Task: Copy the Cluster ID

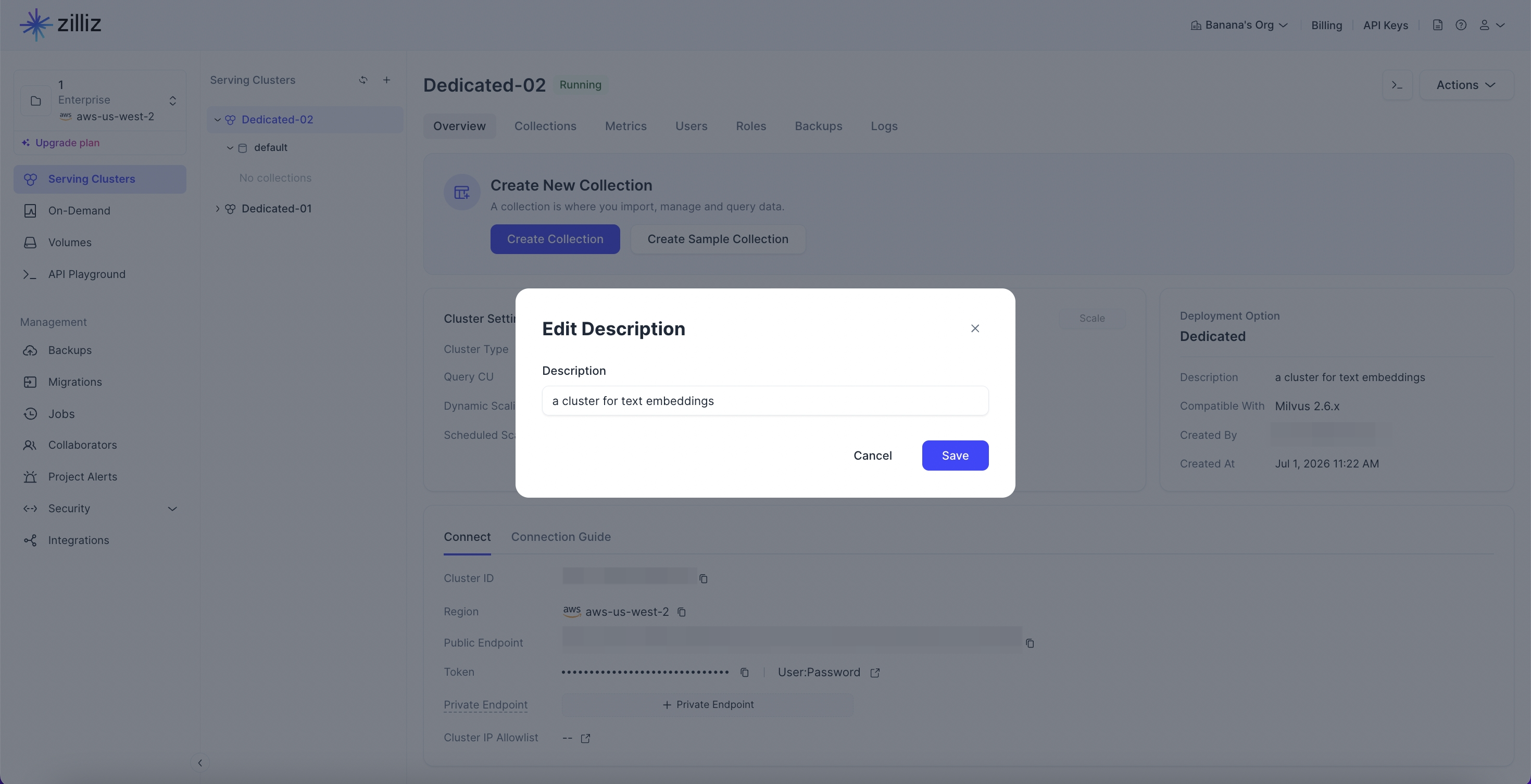Action: (x=703, y=578)
